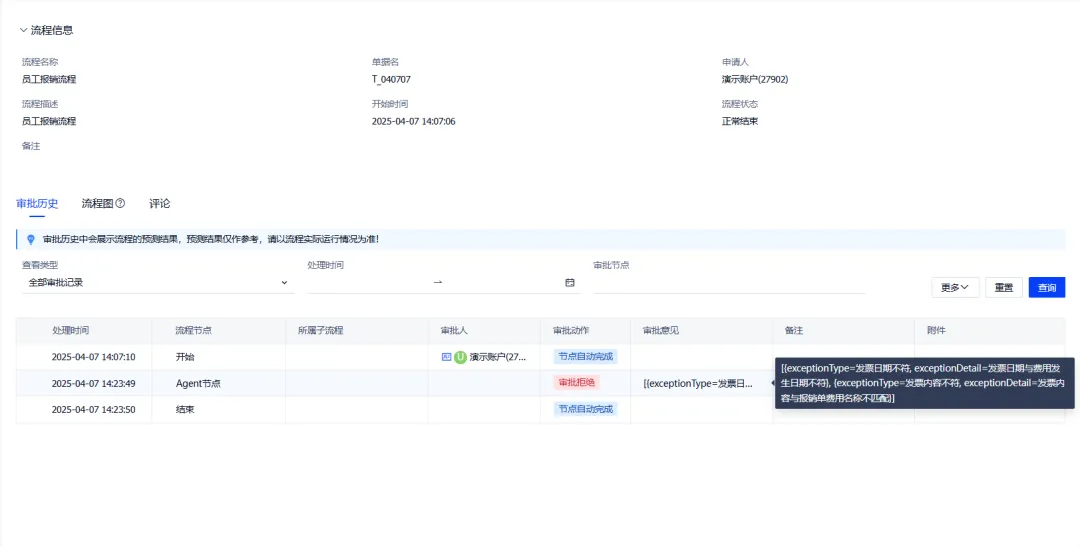Click the 节点自动完成 tag in the 结束 row

[585, 409]
